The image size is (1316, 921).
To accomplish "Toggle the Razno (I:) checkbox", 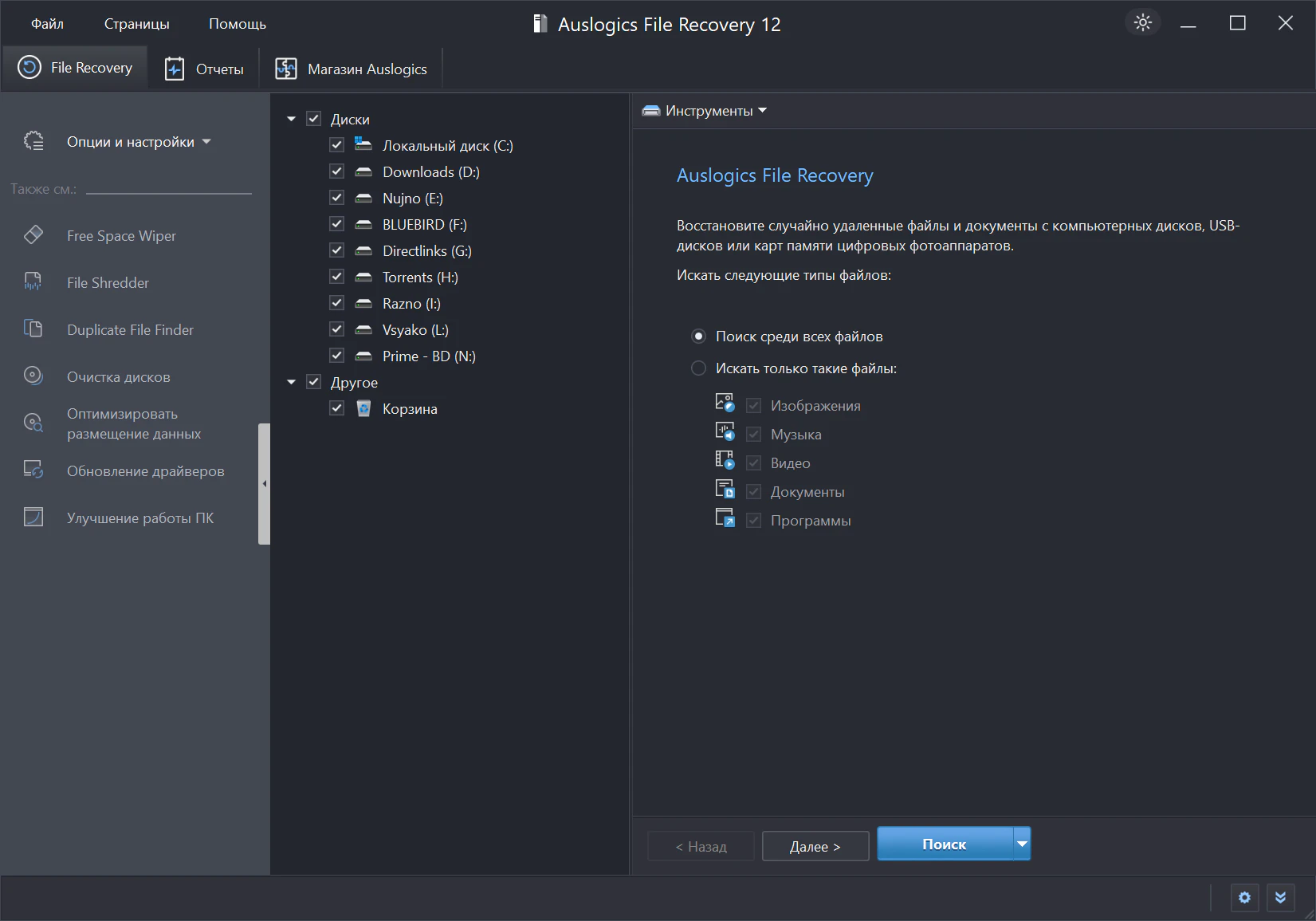I will 337,303.
